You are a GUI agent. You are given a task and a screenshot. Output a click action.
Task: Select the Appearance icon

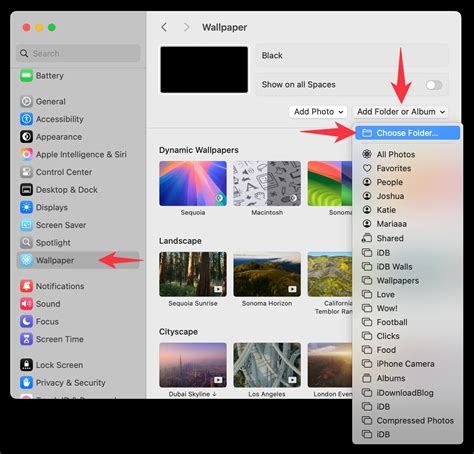(x=26, y=137)
